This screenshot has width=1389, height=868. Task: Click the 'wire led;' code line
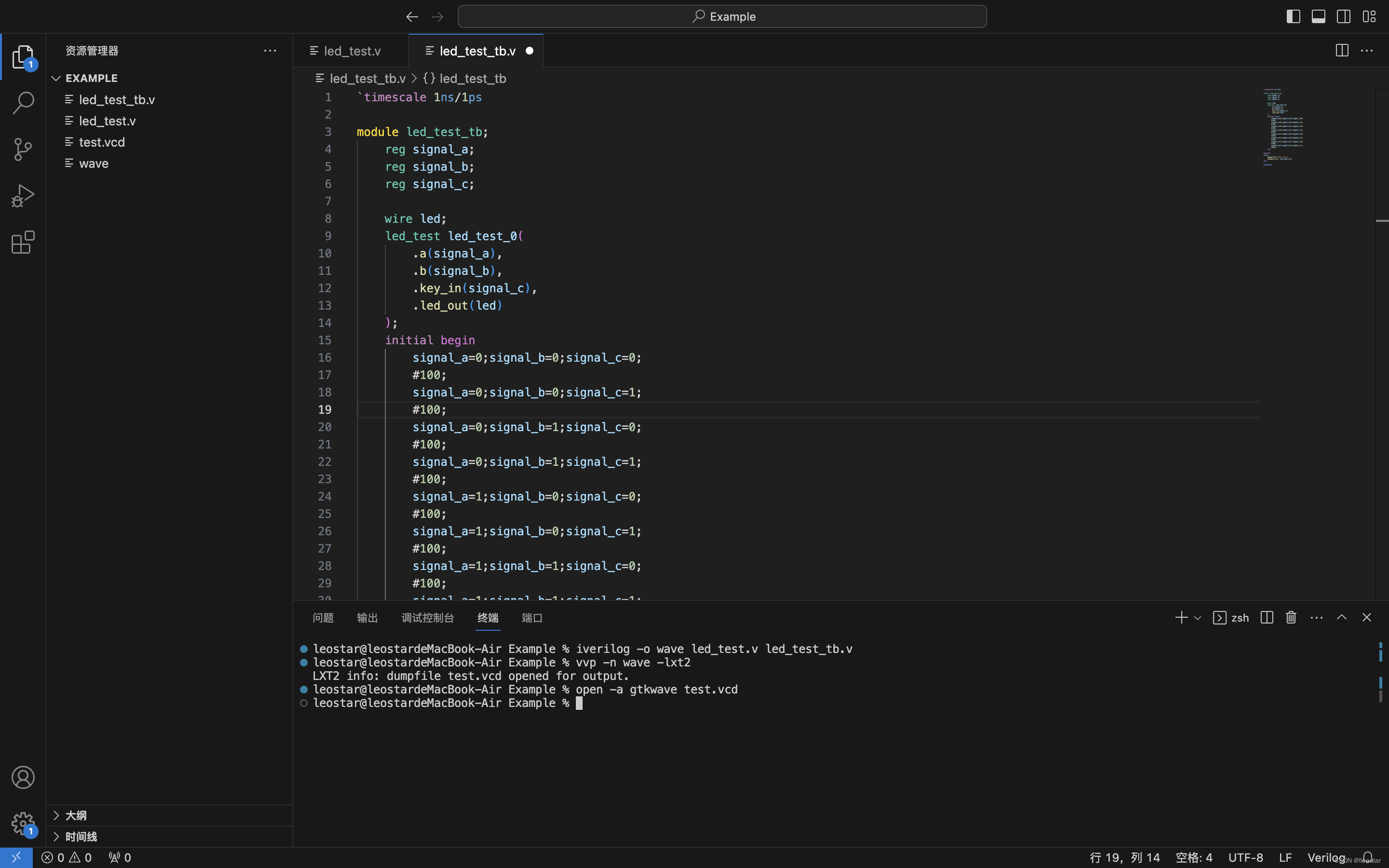coord(415,219)
